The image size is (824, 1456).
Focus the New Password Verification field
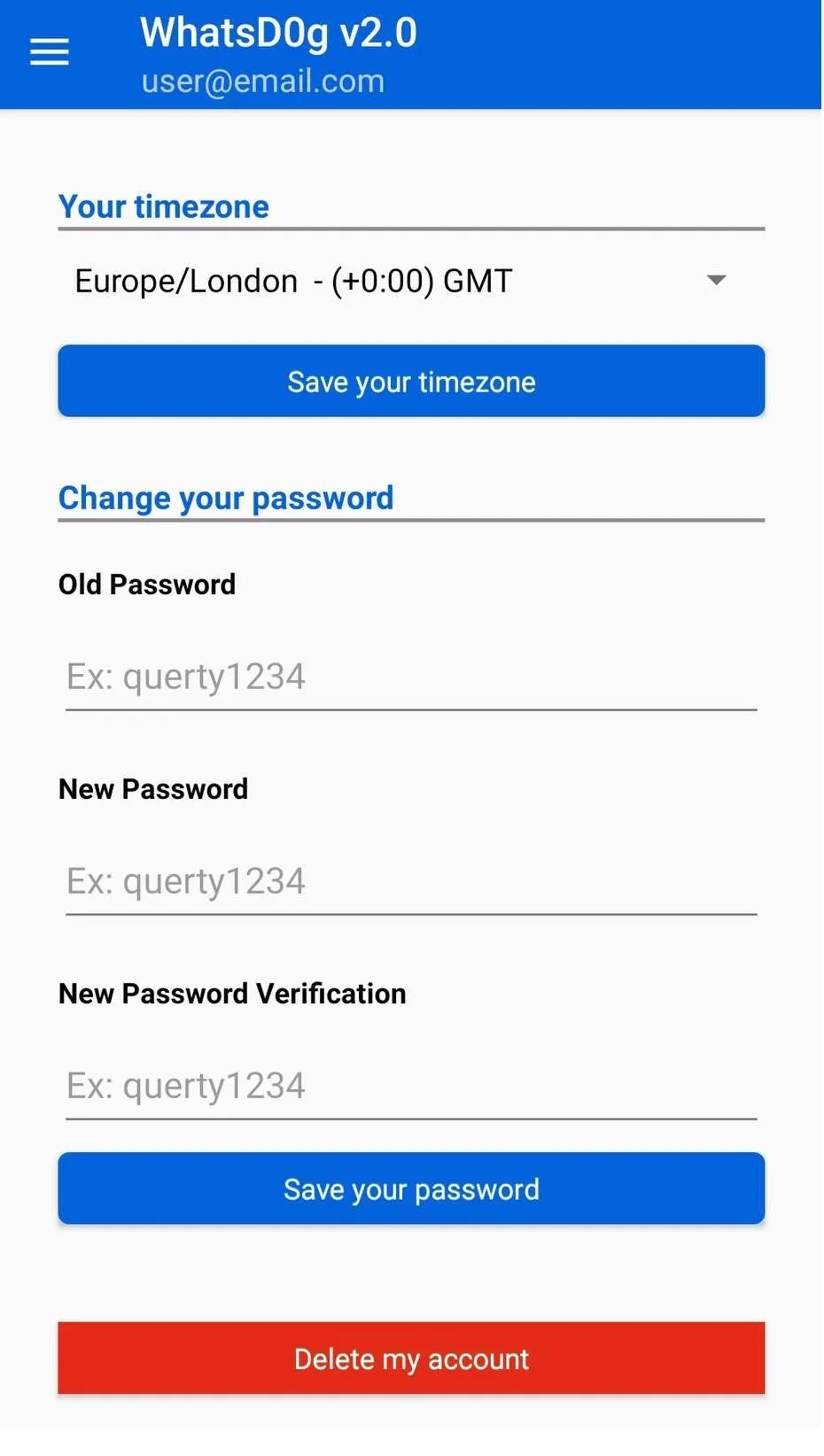411,1087
